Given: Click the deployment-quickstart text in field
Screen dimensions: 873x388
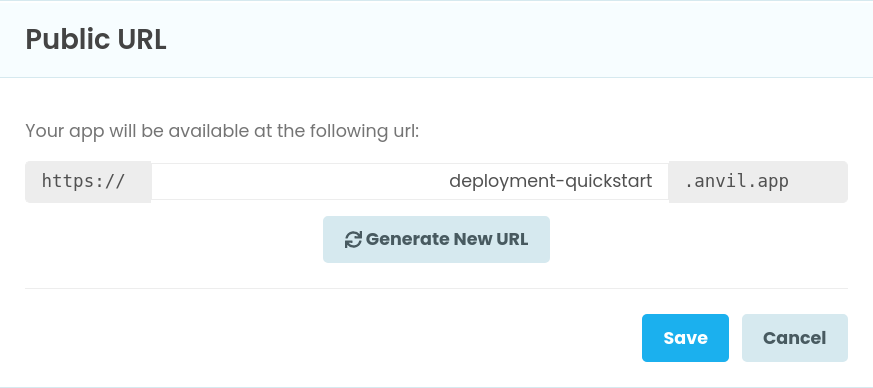Looking at the screenshot, I should (551, 181).
